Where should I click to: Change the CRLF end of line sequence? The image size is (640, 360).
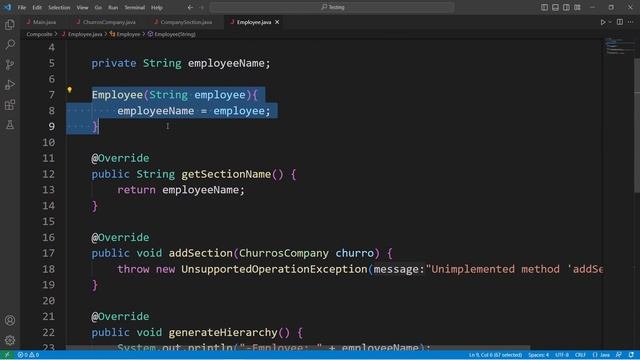coord(580,355)
